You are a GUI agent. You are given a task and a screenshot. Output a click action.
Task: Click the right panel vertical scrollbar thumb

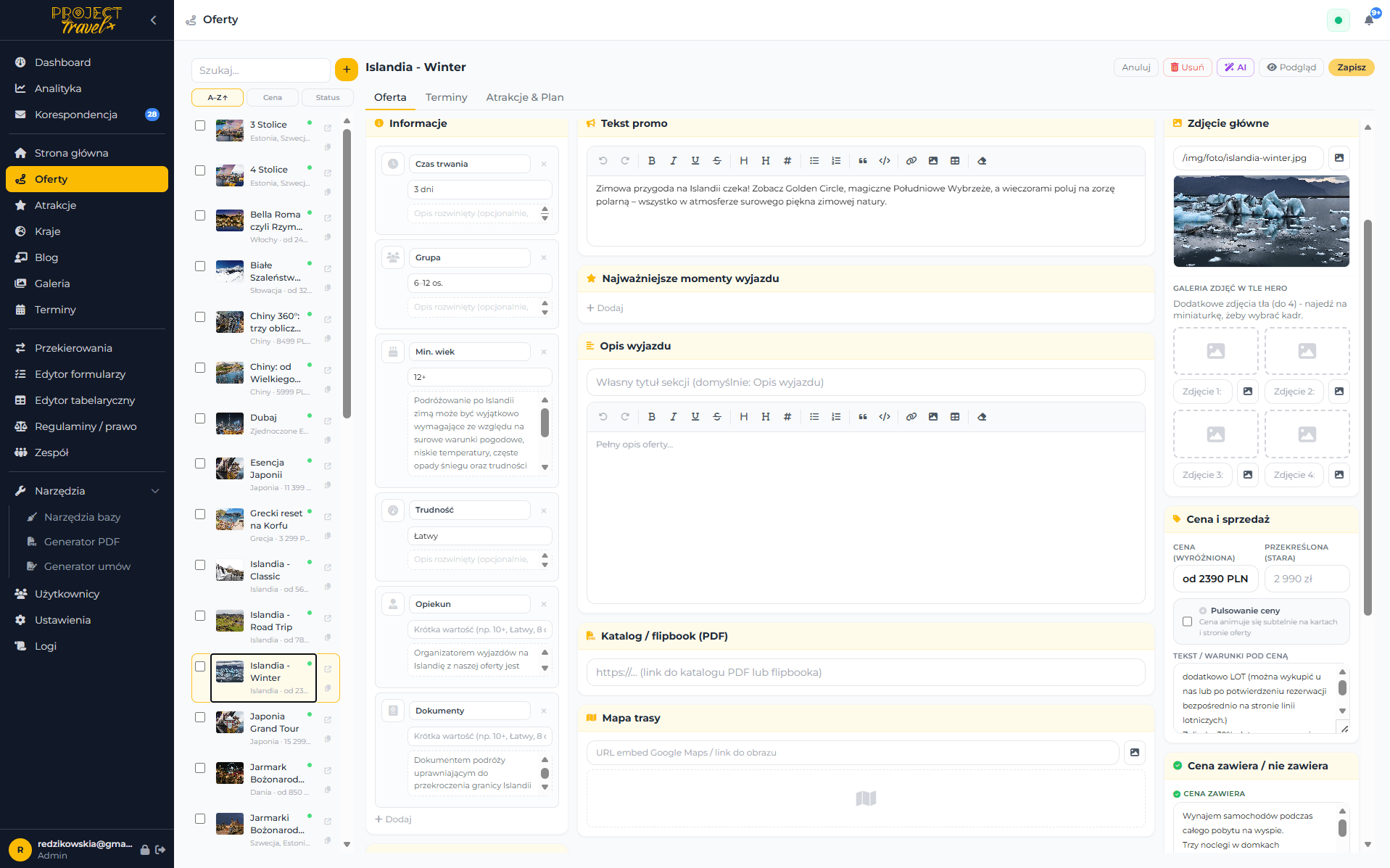pos(1368,418)
